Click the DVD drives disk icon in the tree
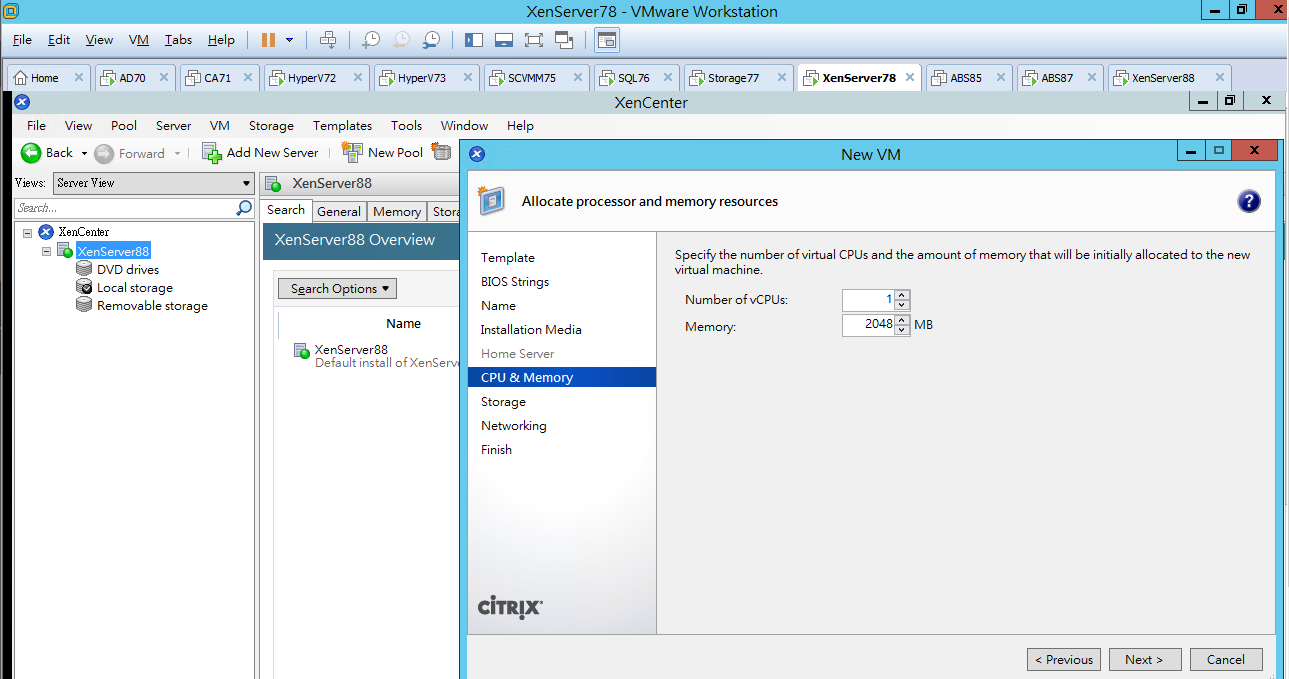The height and width of the screenshot is (679, 1289). pyautogui.click(x=85, y=269)
